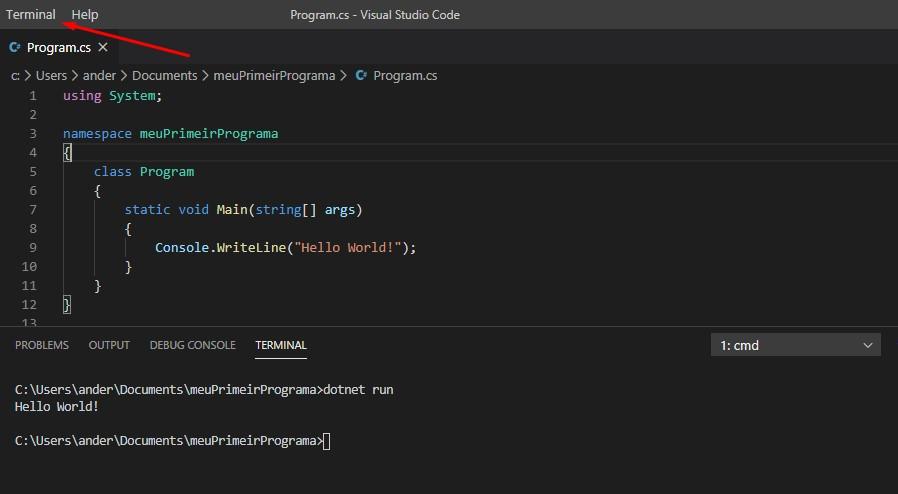Switch to the PROBLEMS panel tab

42,345
